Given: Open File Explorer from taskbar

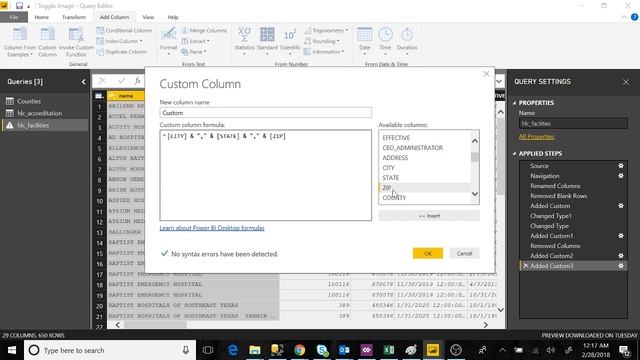Looking at the screenshot, I should (x=255, y=350).
